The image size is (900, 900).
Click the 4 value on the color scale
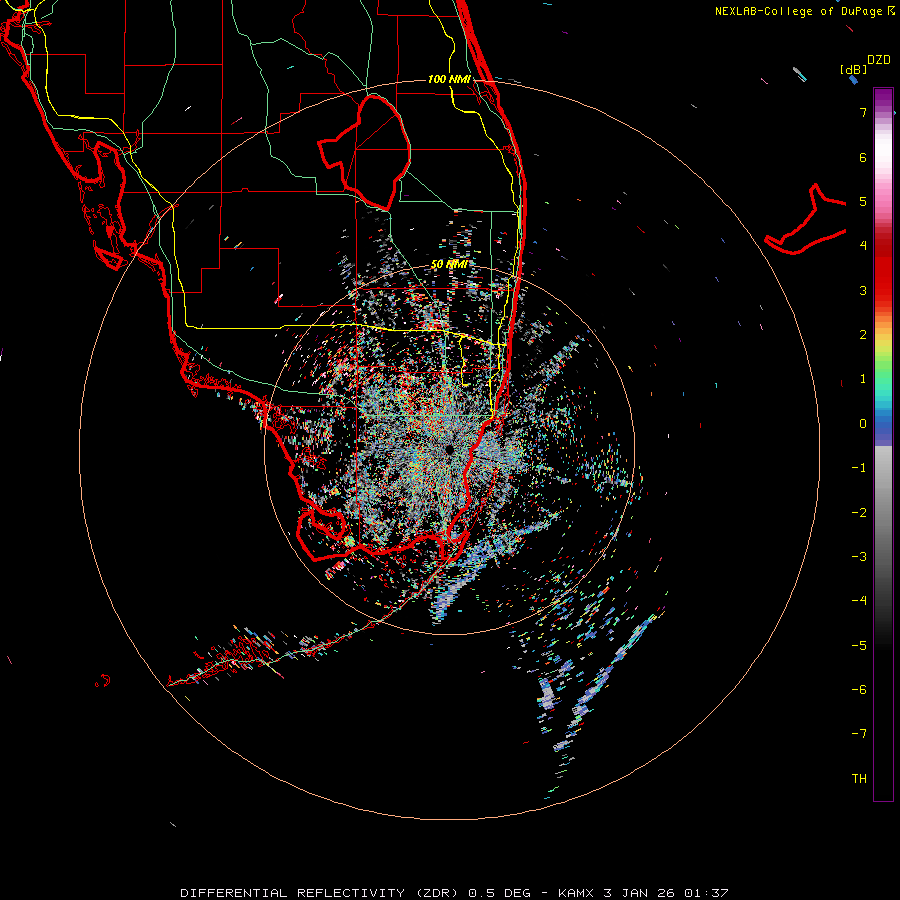(863, 246)
